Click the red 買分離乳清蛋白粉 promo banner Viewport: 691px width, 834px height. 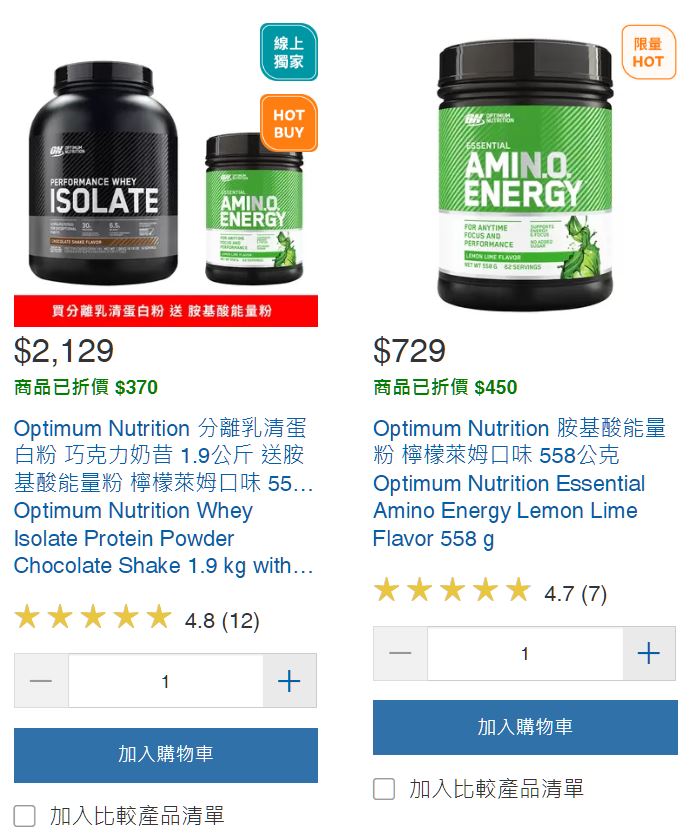click(x=166, y=311)
